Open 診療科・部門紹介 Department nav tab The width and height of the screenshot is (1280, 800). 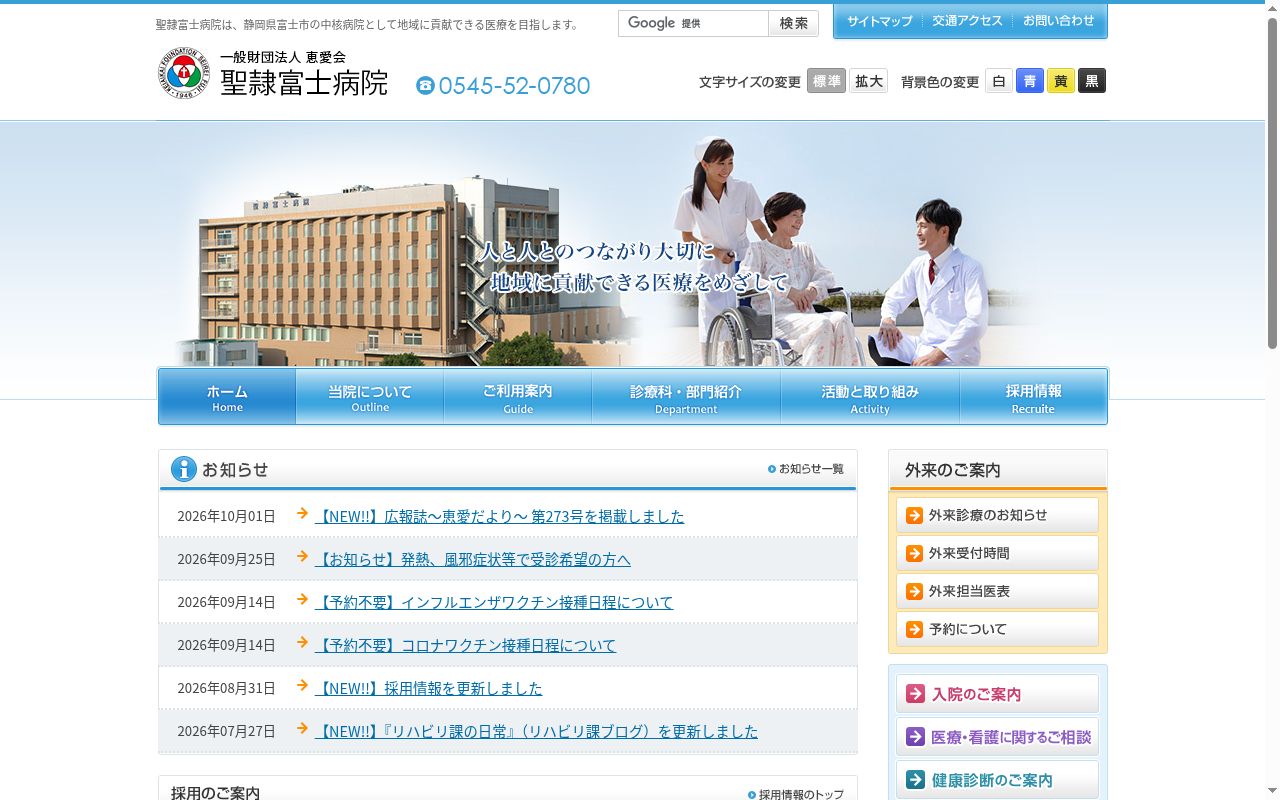pyautogui.click(x=686, y=397)
